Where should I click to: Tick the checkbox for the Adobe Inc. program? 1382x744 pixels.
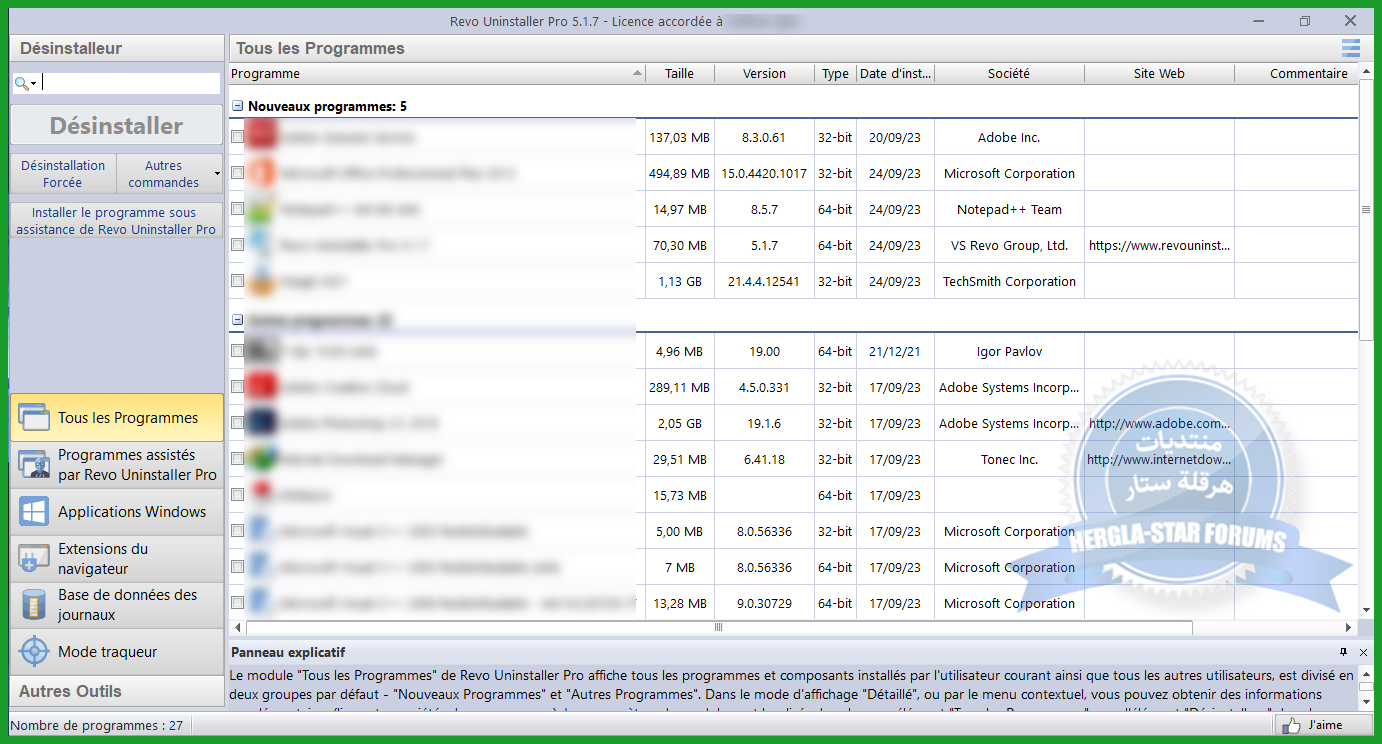tap(238, 137)
